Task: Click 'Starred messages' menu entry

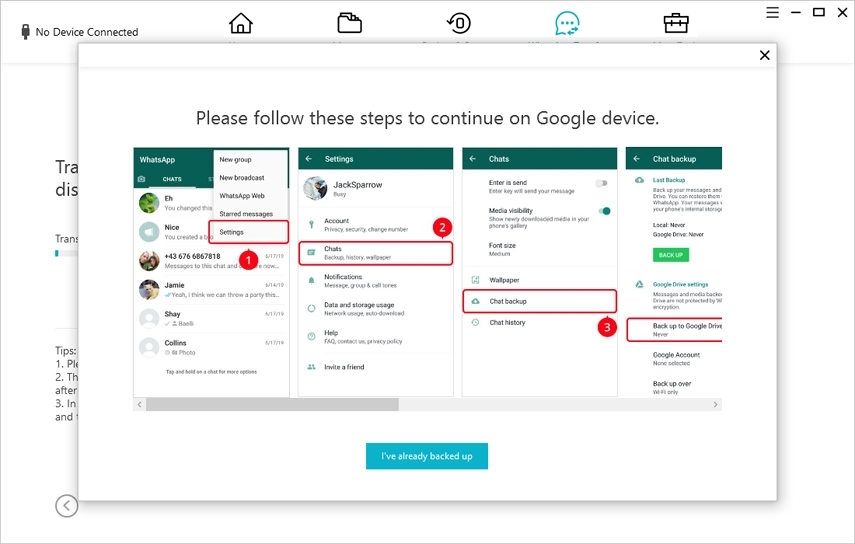Action: click(x=246, y=214)
